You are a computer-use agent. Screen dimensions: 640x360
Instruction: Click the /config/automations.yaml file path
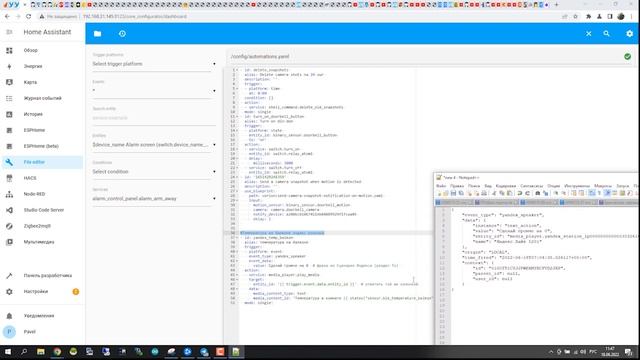click(x=260, y=57)
